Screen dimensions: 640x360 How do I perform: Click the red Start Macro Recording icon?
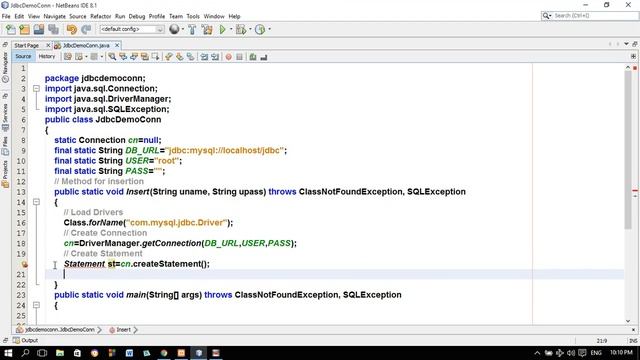229,57
